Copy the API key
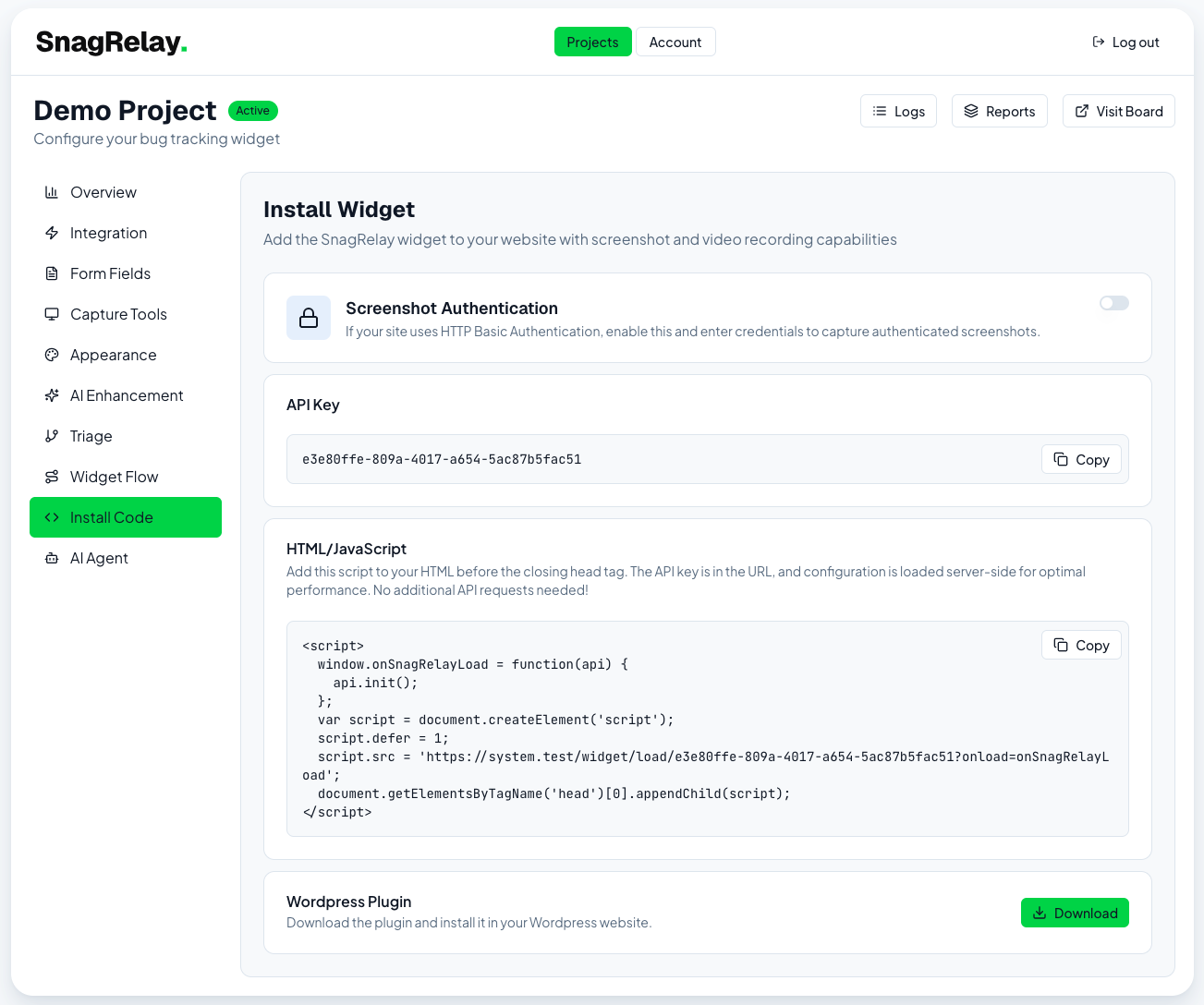The image size is (1204, 1005). [x=1082, y=459]
